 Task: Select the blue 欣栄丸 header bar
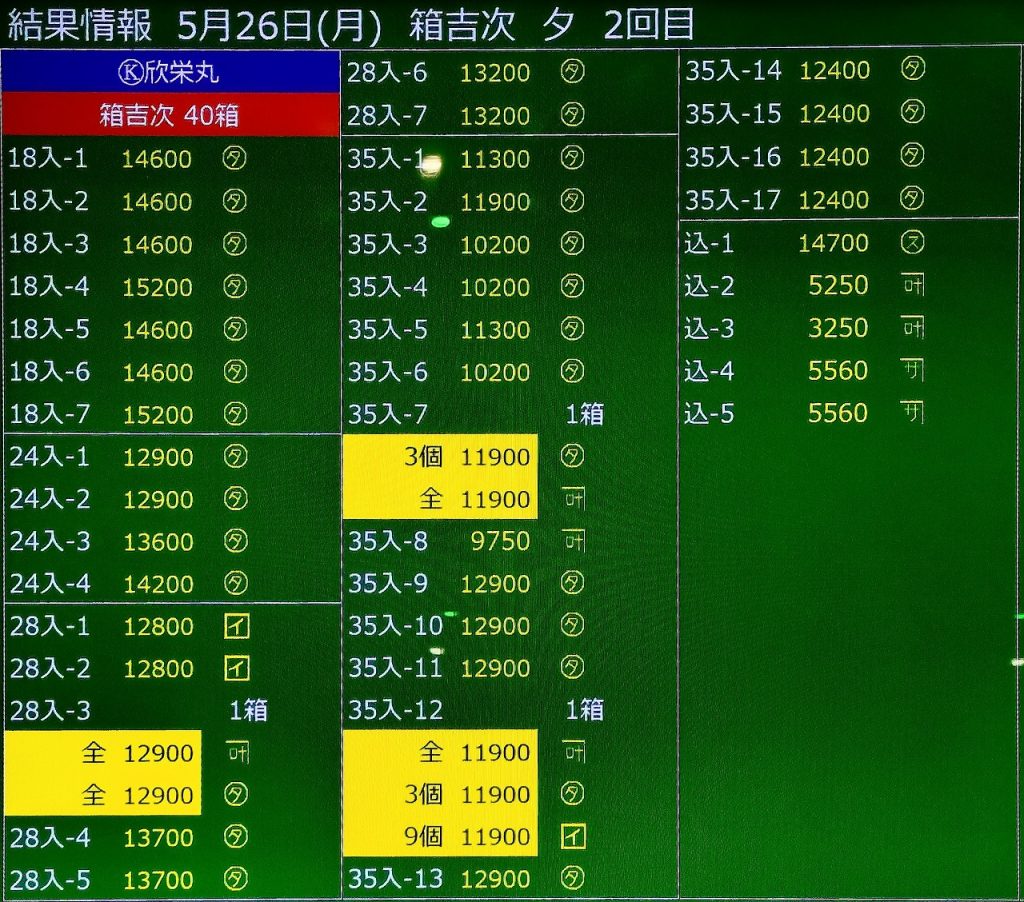pos(171,73)
